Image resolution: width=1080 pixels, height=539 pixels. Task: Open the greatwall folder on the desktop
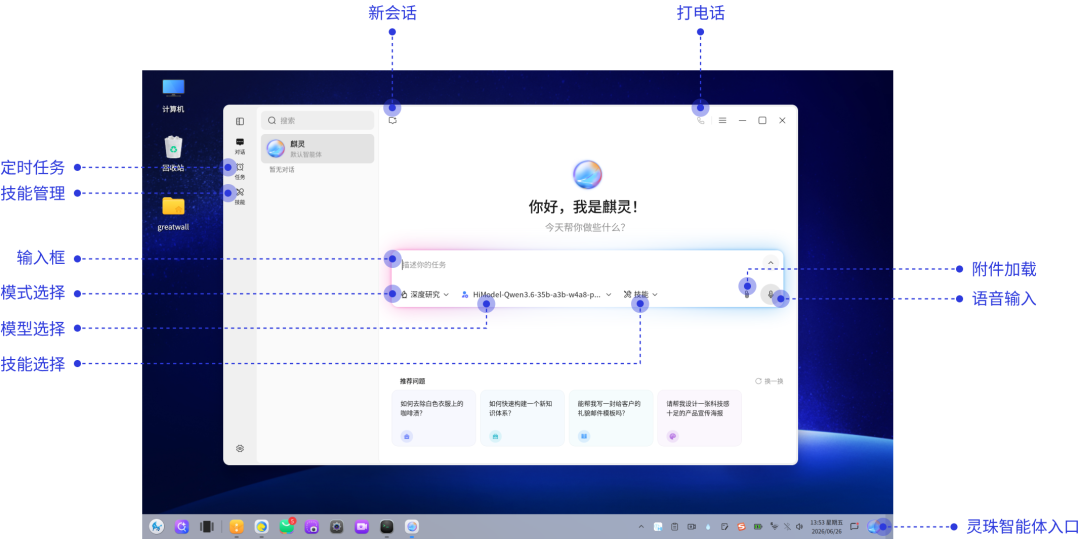tap(173, 213)
